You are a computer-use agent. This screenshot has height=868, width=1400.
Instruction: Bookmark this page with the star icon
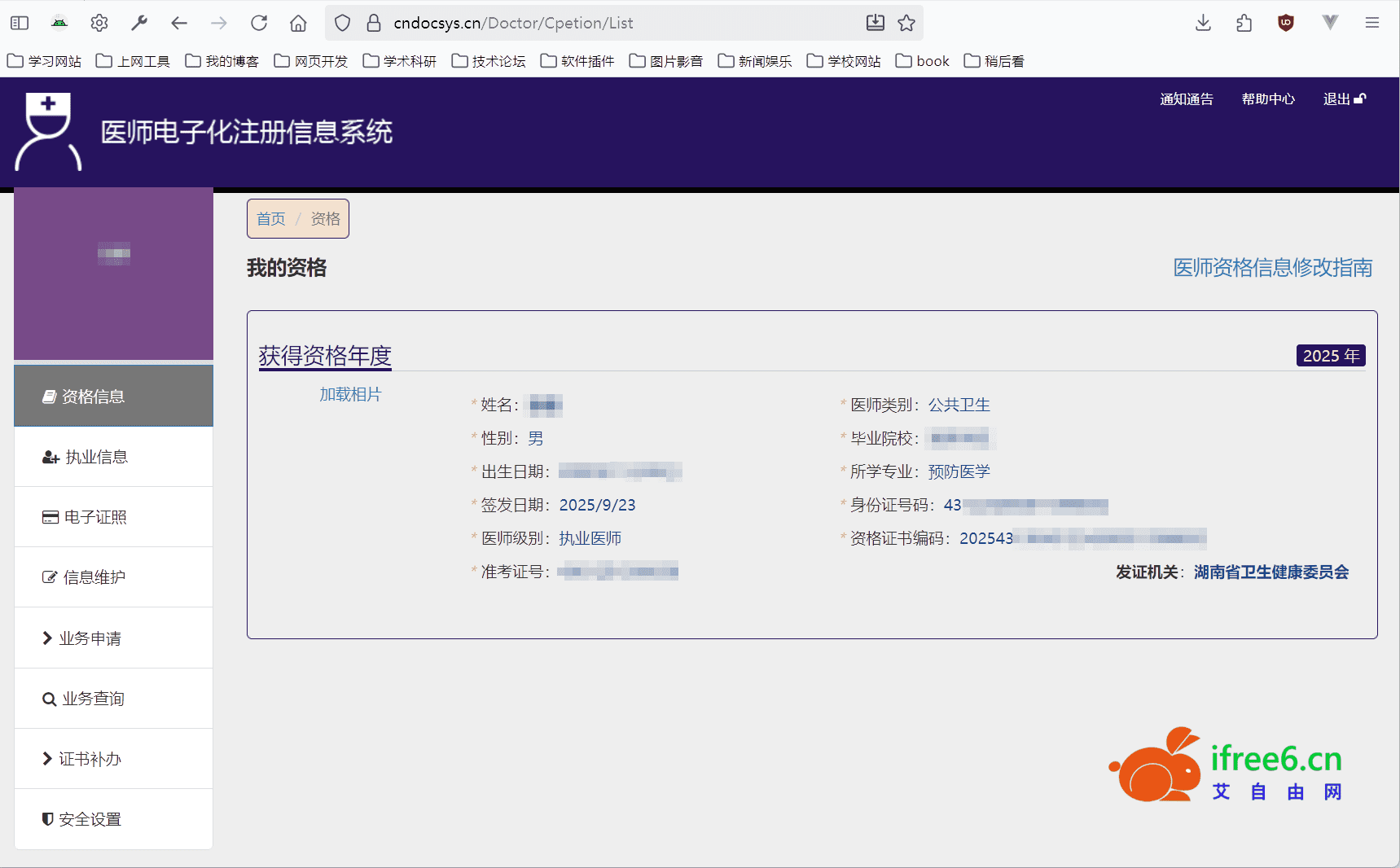pos(906,23)
